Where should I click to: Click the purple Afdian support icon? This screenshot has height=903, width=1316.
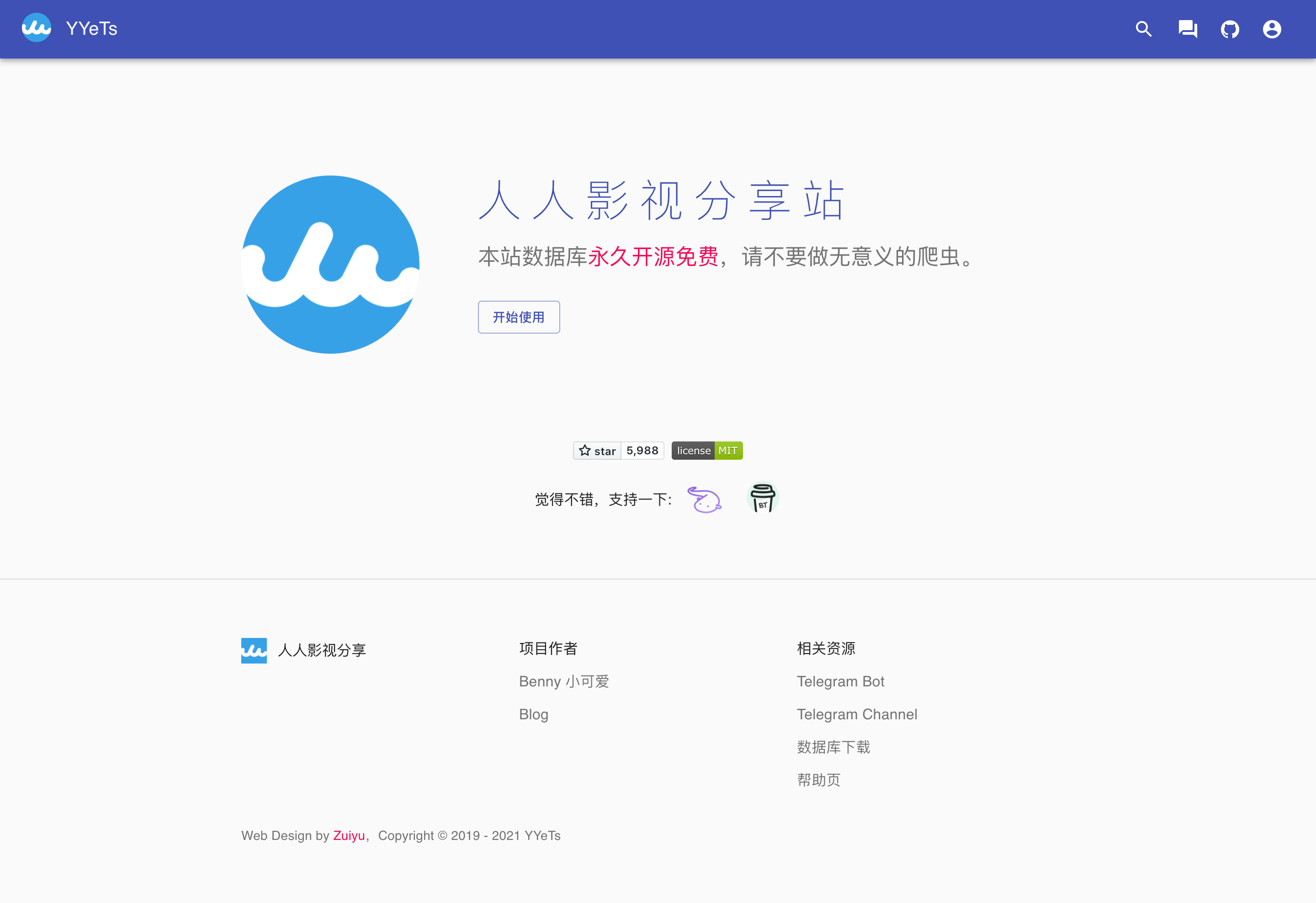point(704,499)
